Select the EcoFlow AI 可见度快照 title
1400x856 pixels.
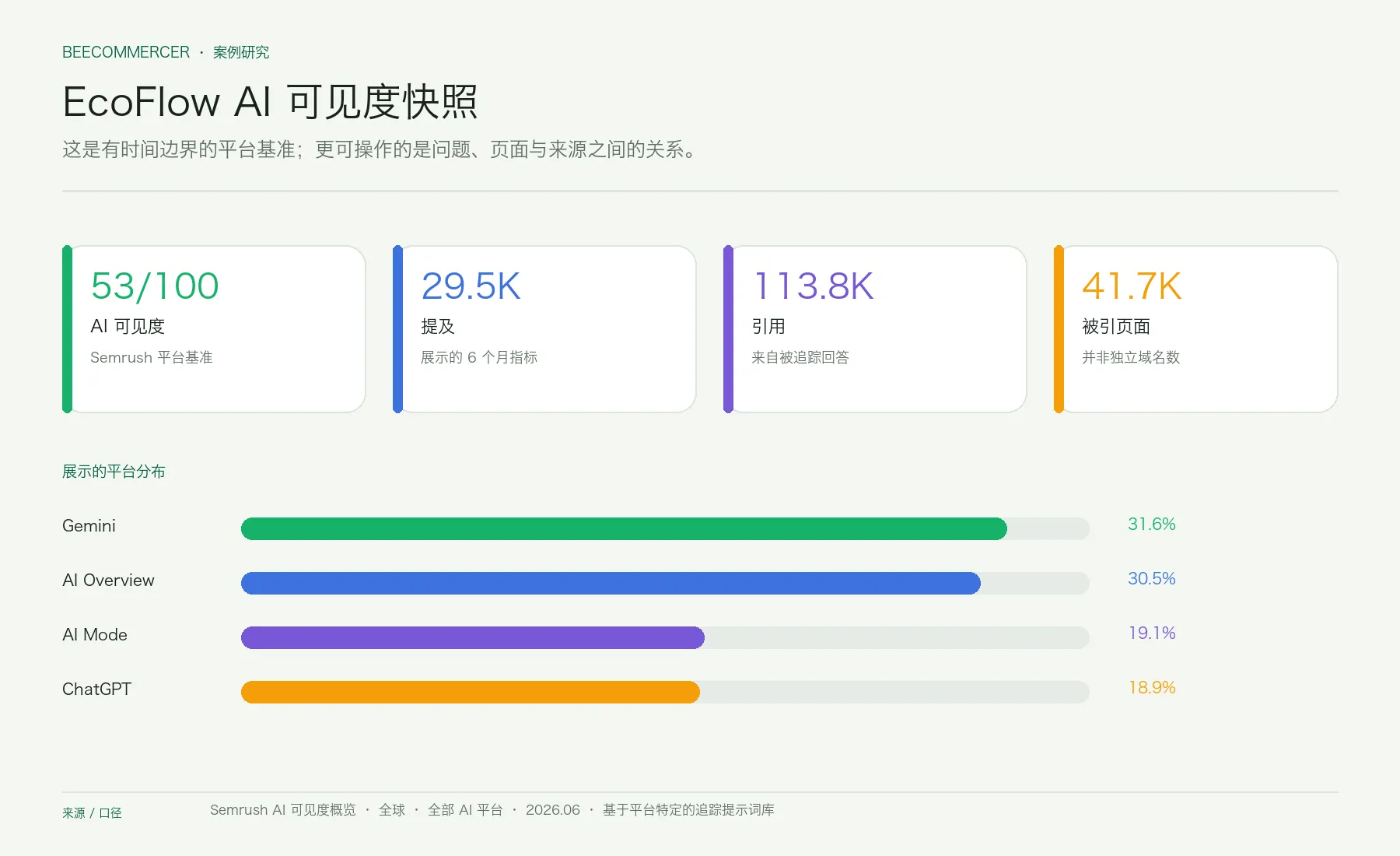pyautogui.click(x=270, y=102)
